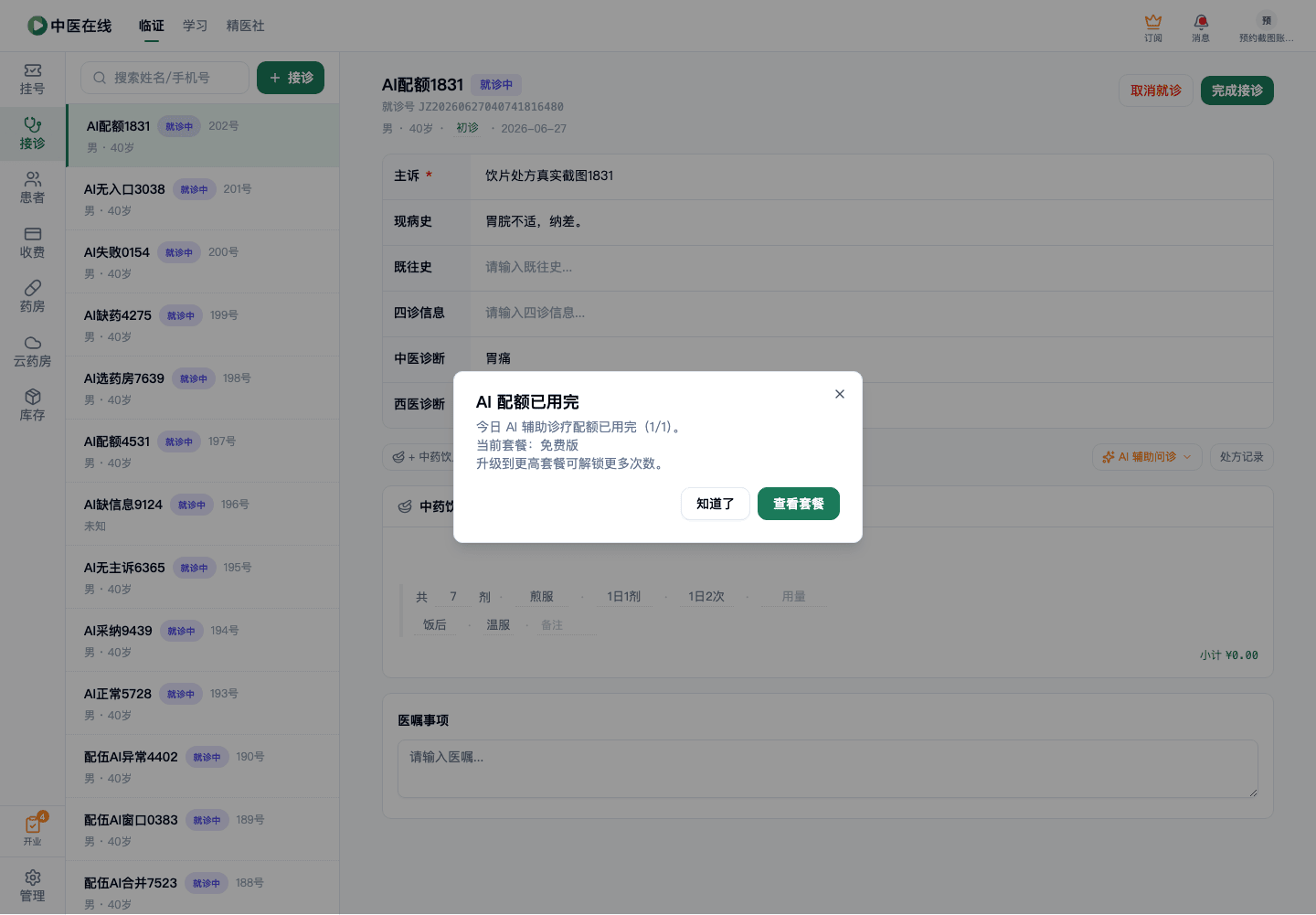Click the 医嘱 textarea

(x=828, y=769)
